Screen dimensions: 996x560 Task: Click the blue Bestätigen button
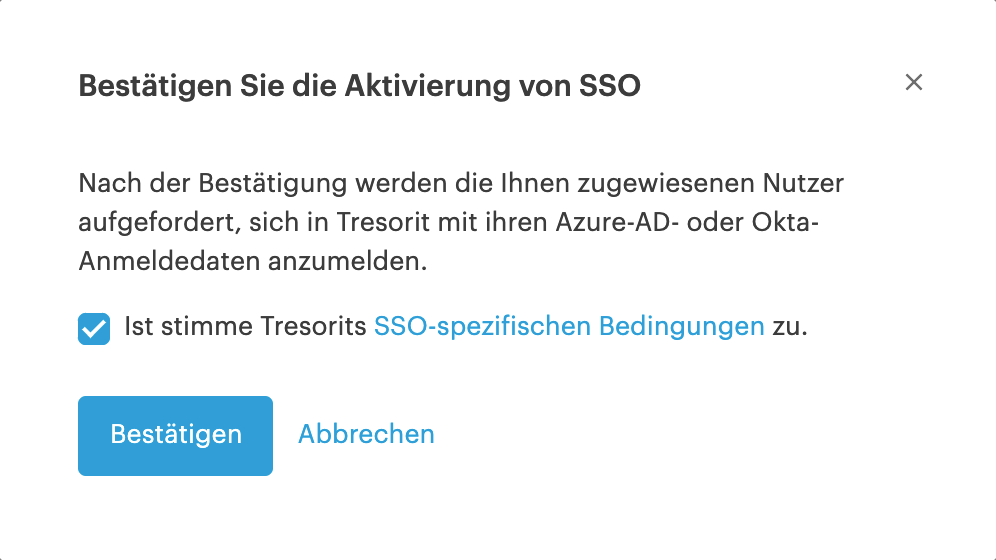coord(175,436)
